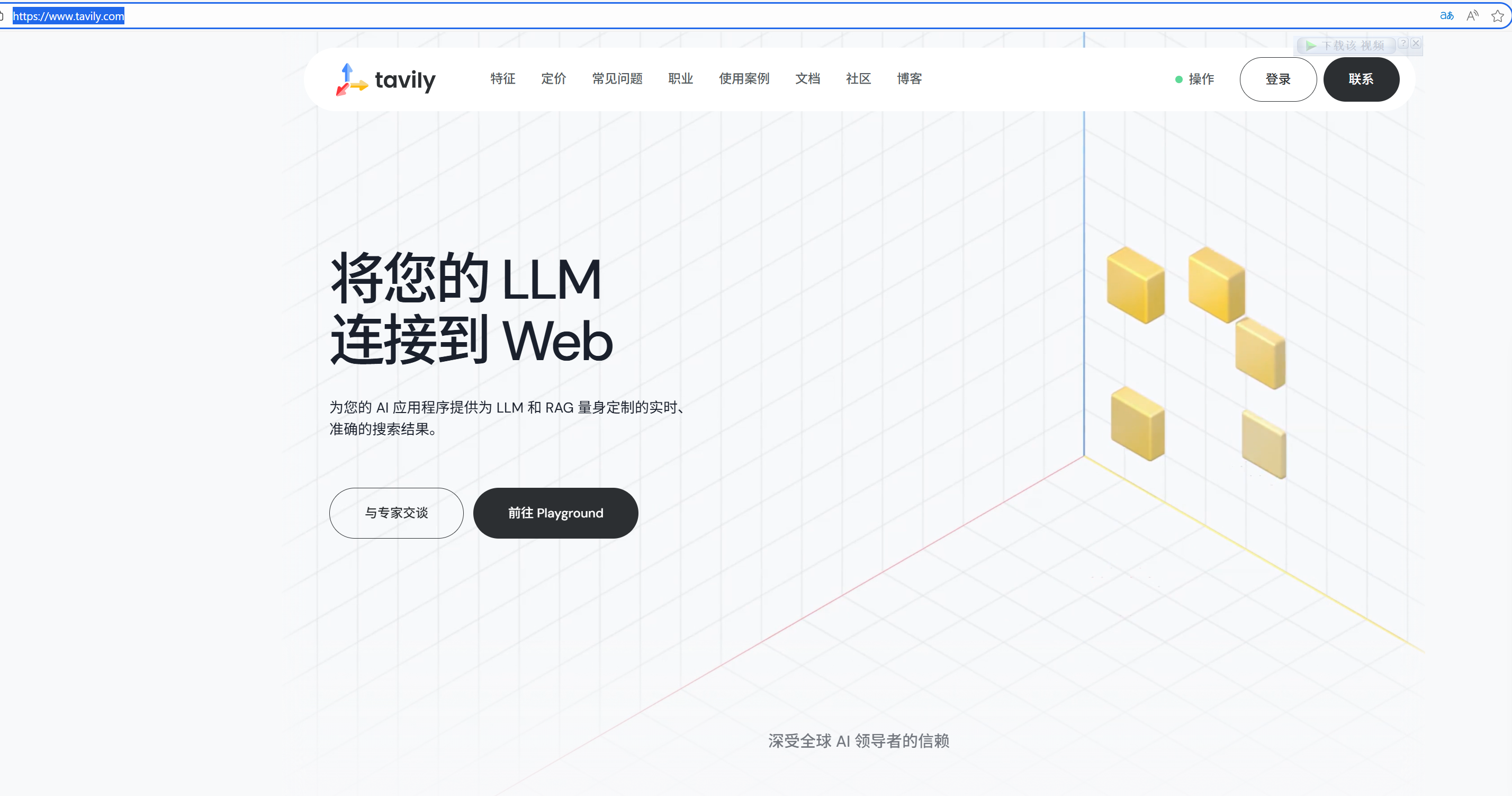Close the video download overlay
The width and height of the screenshot is (1512, 796).
tap(1416, 43)
